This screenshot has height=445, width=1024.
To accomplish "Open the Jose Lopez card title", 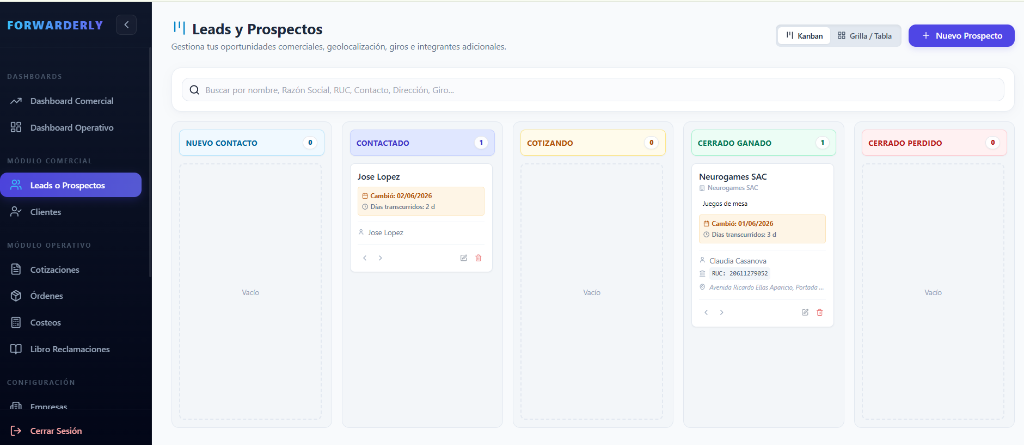I will coord(379,176).
